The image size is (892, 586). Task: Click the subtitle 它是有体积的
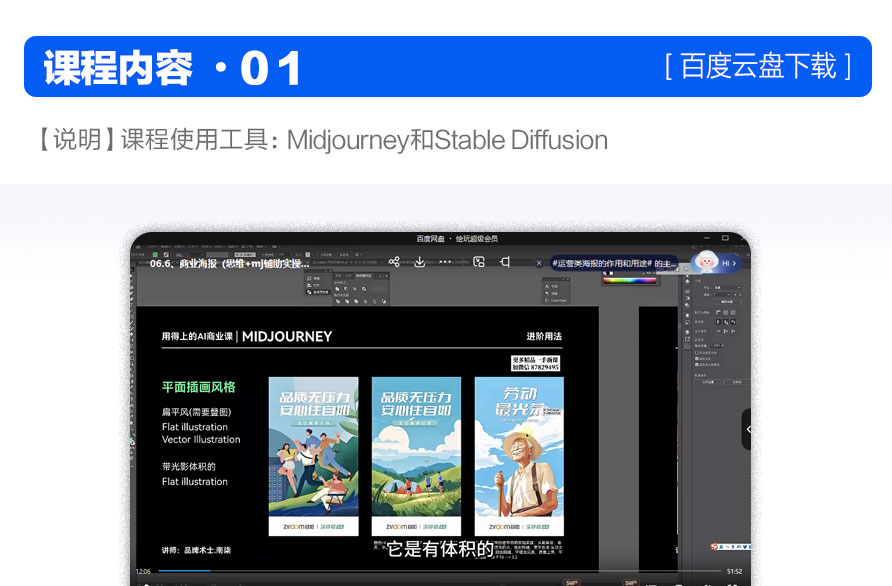[440, 548]
